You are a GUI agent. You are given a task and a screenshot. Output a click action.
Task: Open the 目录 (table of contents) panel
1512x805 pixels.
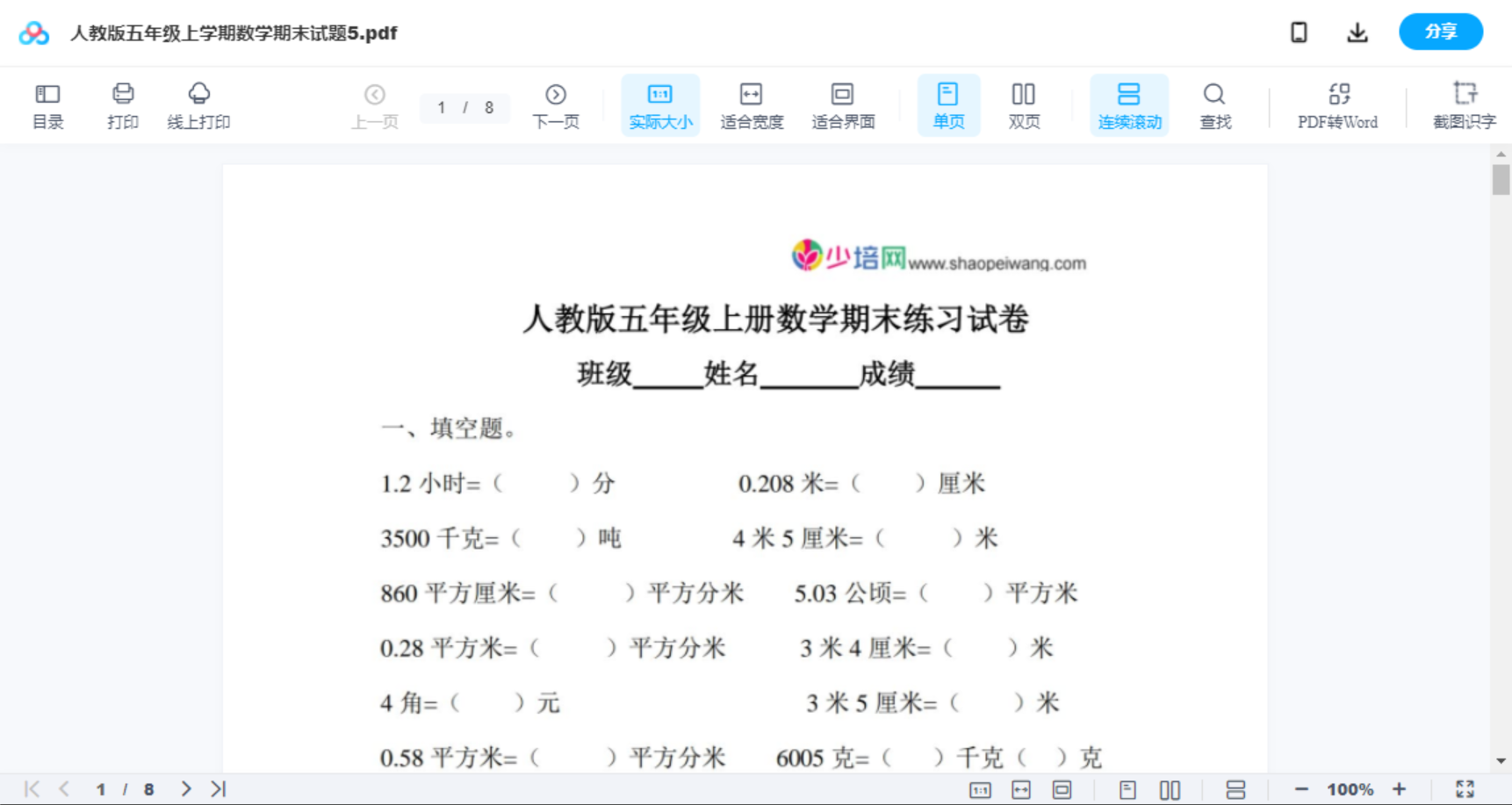(47, 104)
